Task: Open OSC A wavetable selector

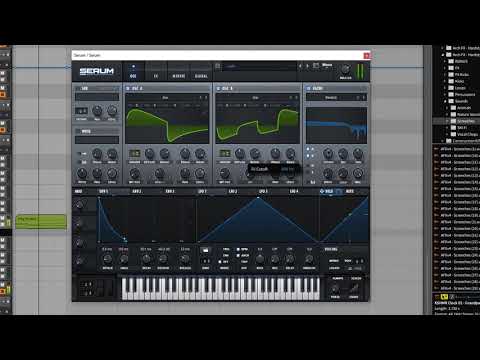Action: pos(165,98)
